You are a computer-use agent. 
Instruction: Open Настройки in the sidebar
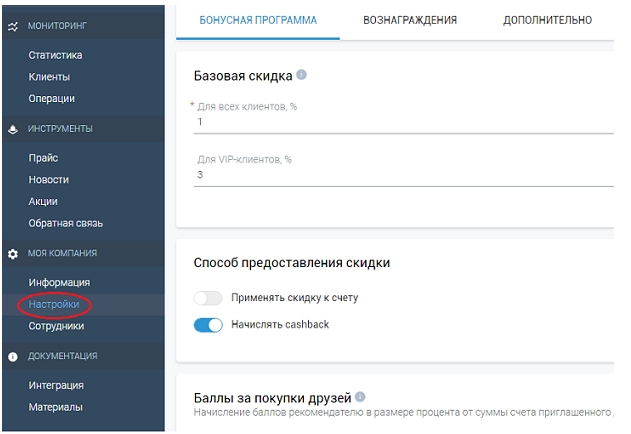pyautogui.click(x=54, y=304)
